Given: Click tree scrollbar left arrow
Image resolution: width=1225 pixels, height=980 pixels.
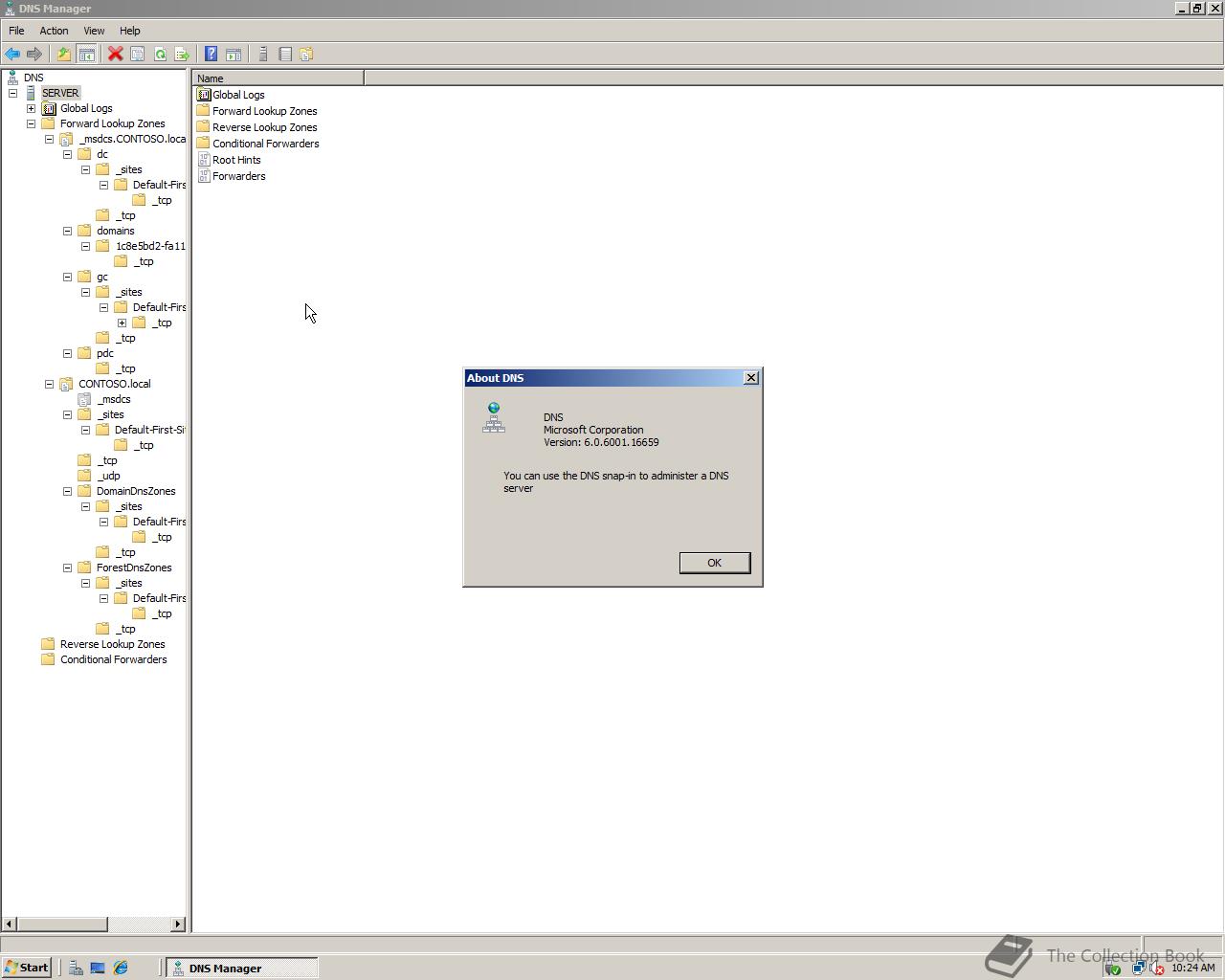Looking at the screenshot, I should (x=9, y=924).
